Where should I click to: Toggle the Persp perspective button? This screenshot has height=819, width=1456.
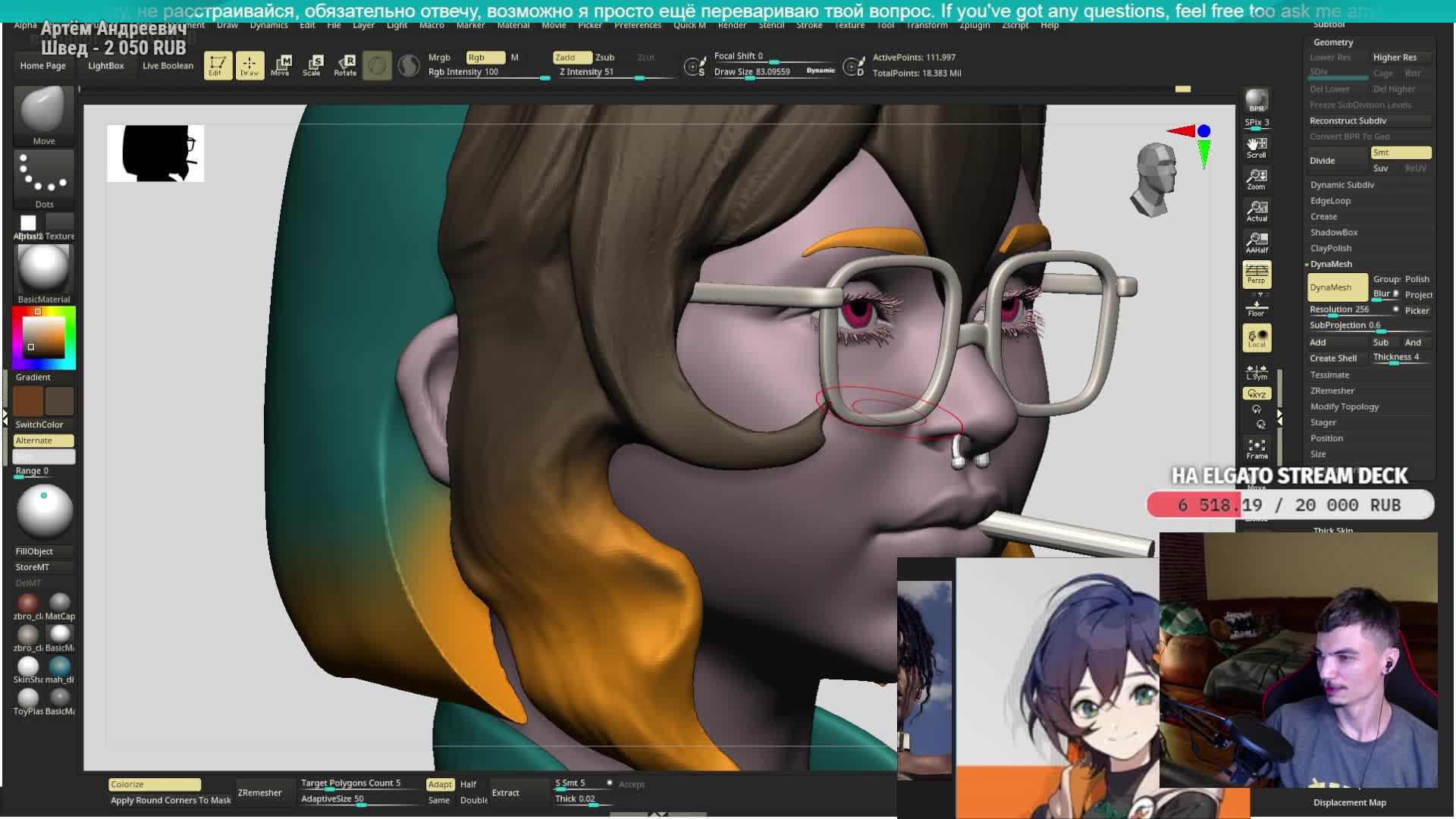[1257, 274]
